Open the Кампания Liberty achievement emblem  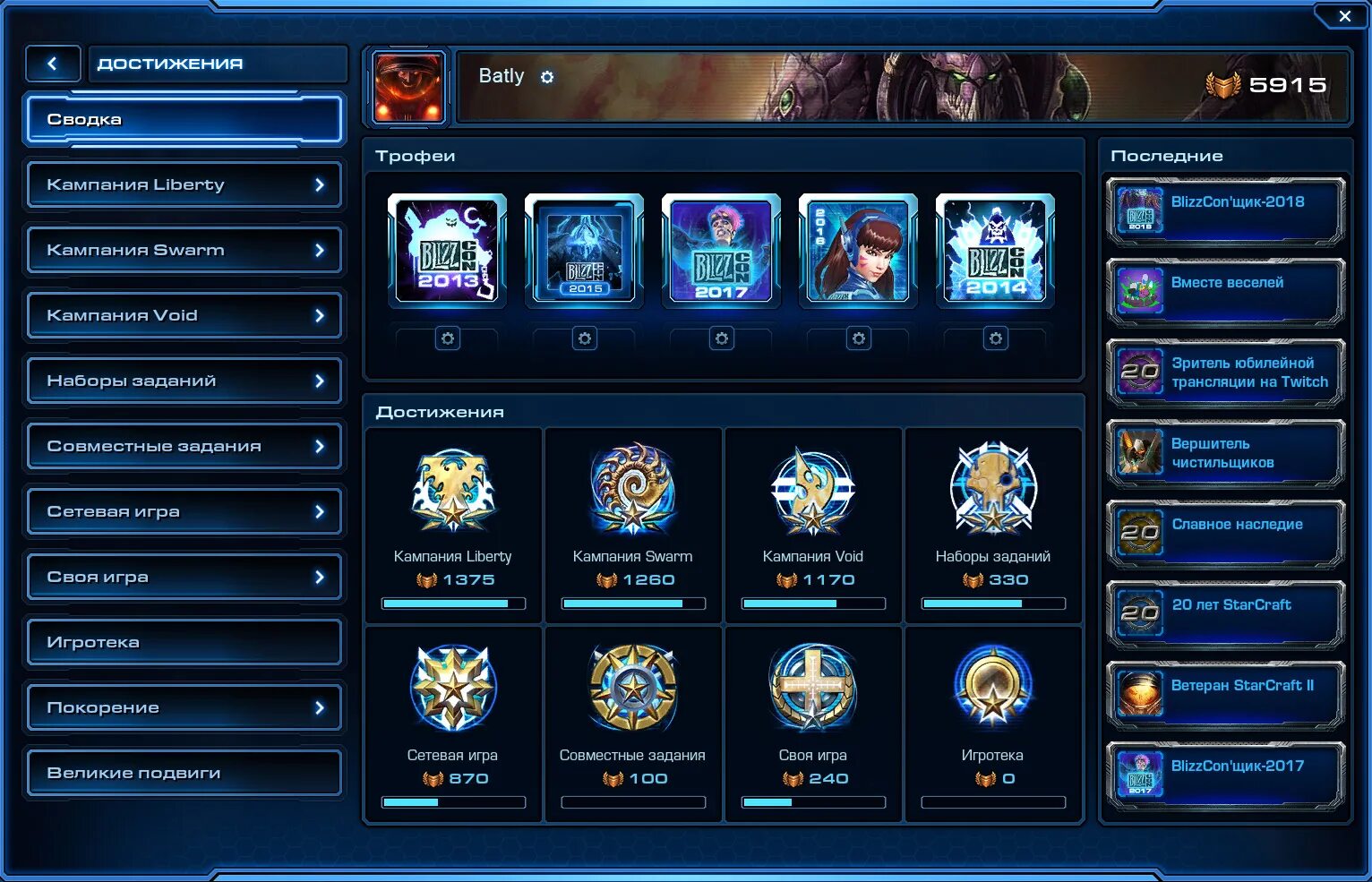click(453, 490)
